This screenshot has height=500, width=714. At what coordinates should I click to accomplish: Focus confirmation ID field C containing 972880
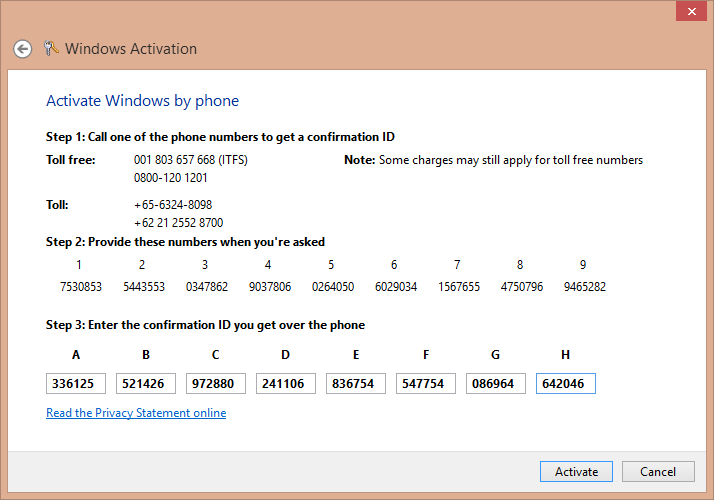point(216,383)
